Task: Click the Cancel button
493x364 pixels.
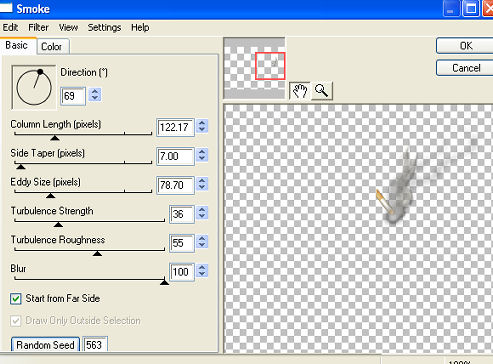Action: [x=465, y=68]
